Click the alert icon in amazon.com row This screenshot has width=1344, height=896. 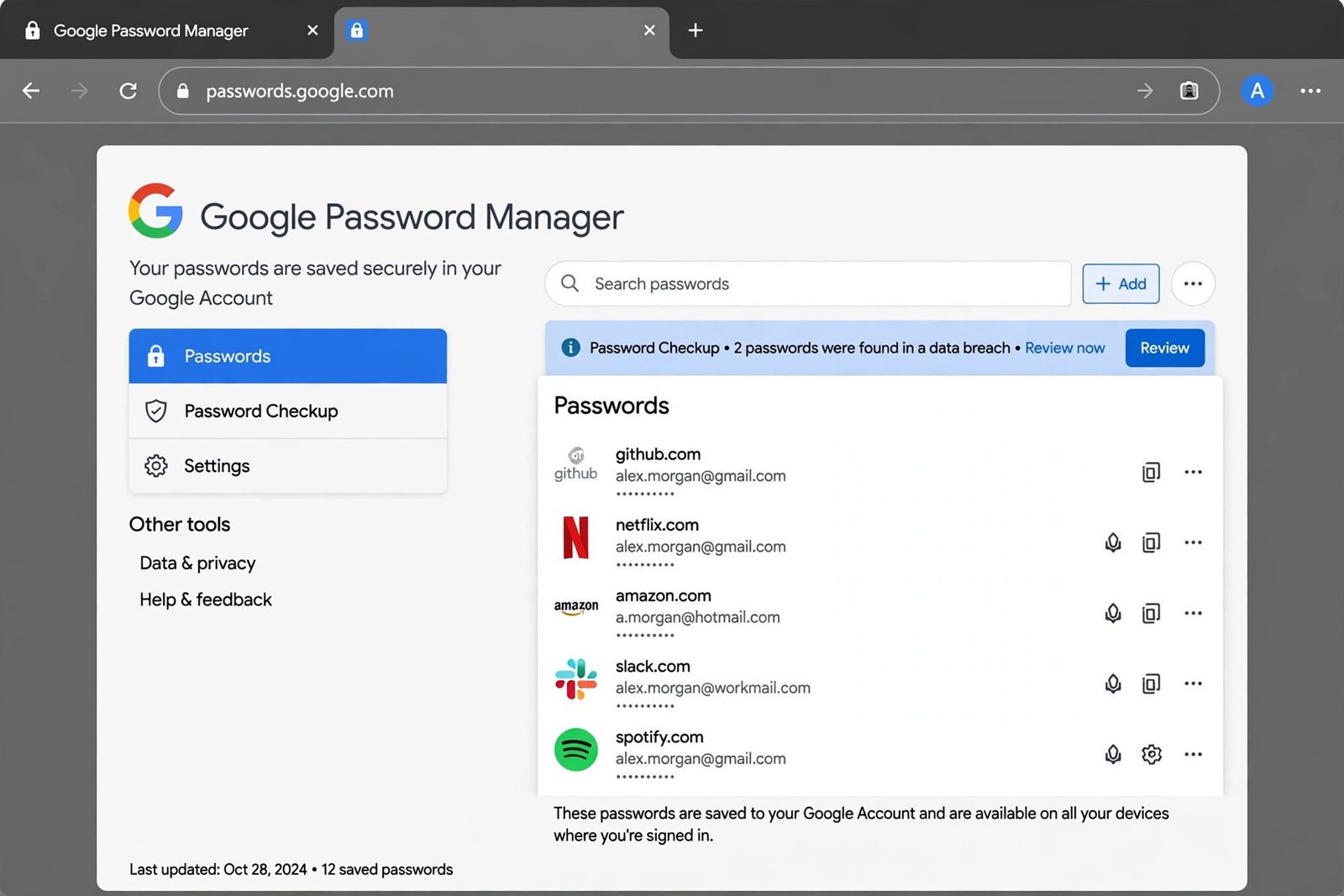tap(1113, 613)
